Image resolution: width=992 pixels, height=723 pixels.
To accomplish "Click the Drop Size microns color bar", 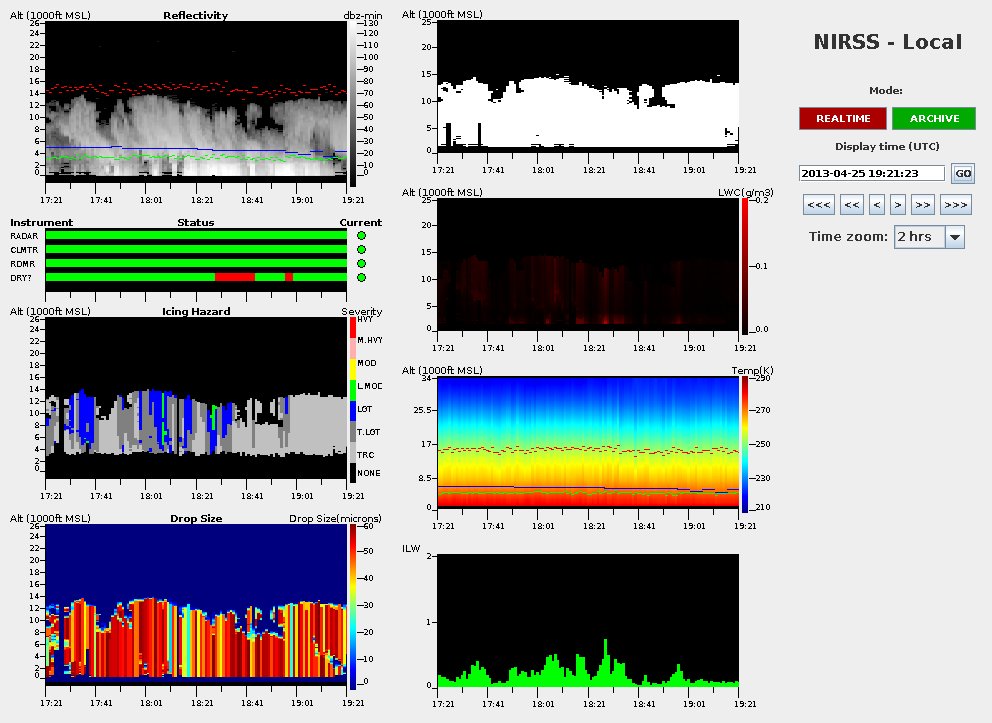I will click(353, 607).
